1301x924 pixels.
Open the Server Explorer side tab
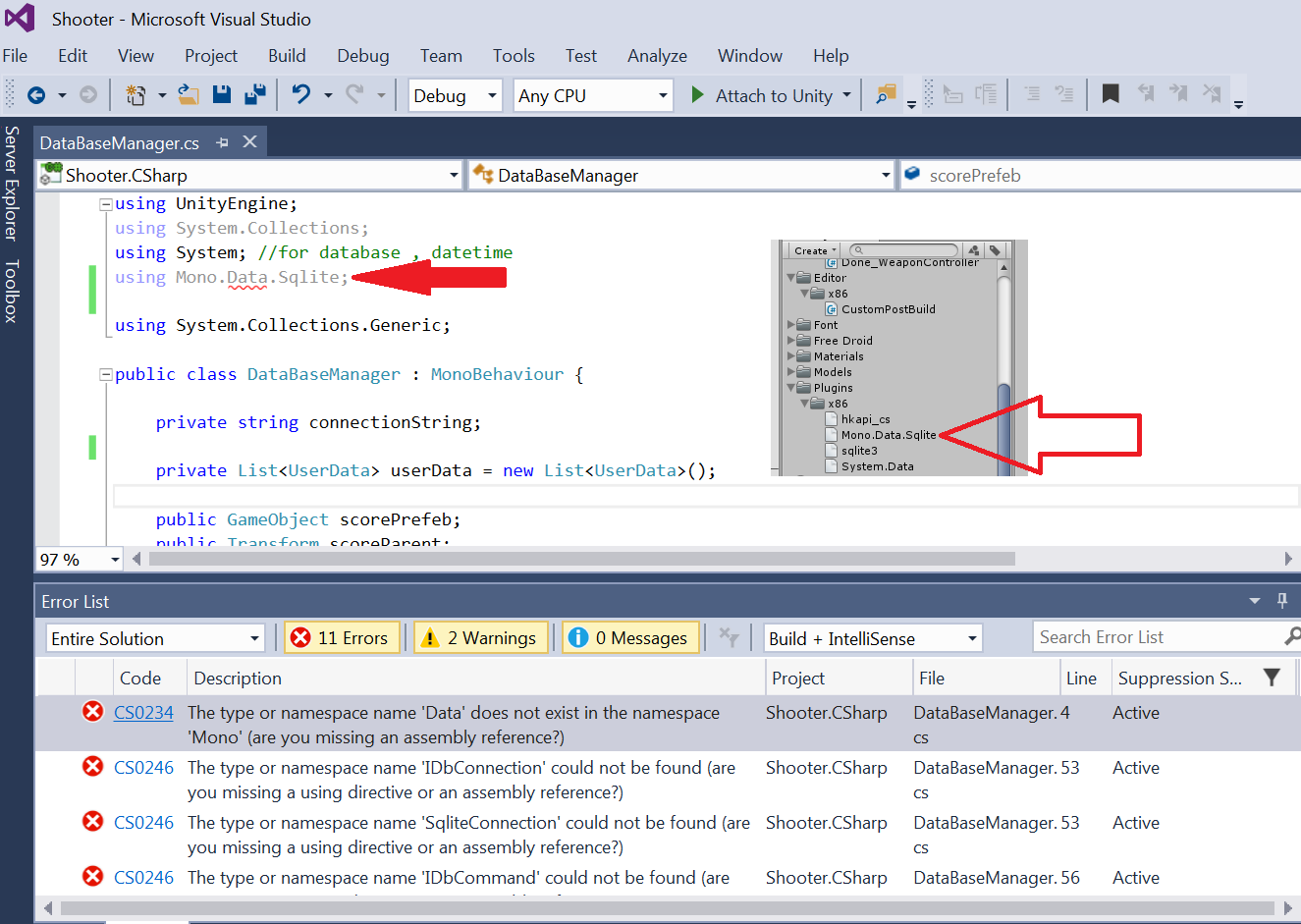pos(12,183)
